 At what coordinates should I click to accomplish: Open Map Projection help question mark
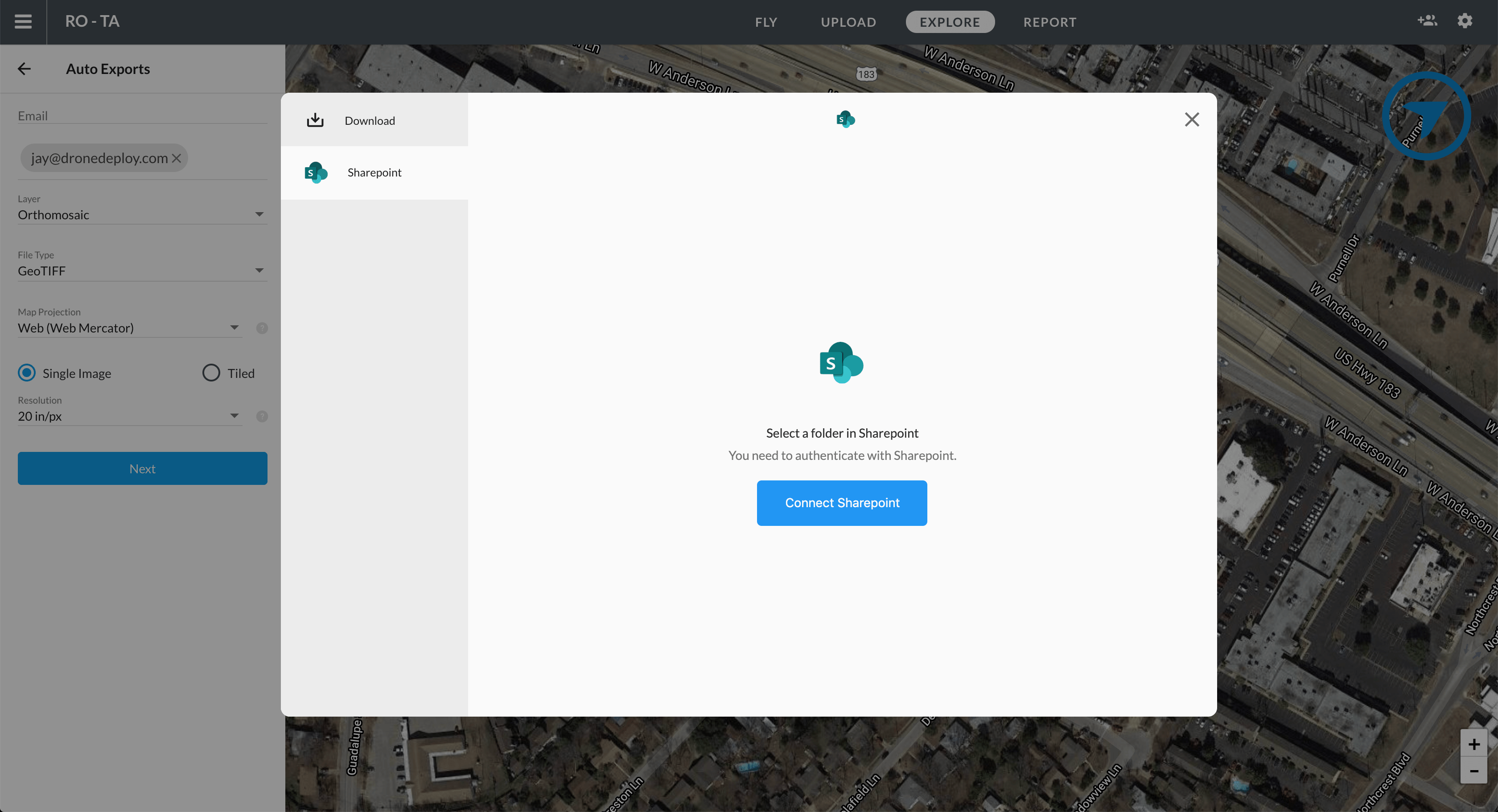pyautogui.click(x=262, y=328)
